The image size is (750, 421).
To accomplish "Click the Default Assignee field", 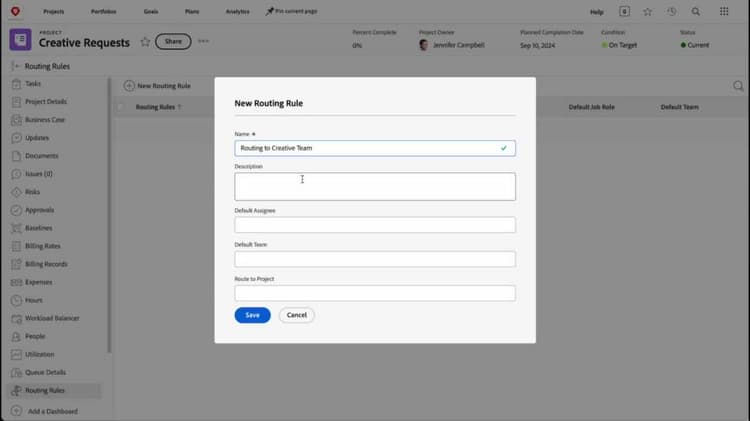I will (x=375, y=225).
